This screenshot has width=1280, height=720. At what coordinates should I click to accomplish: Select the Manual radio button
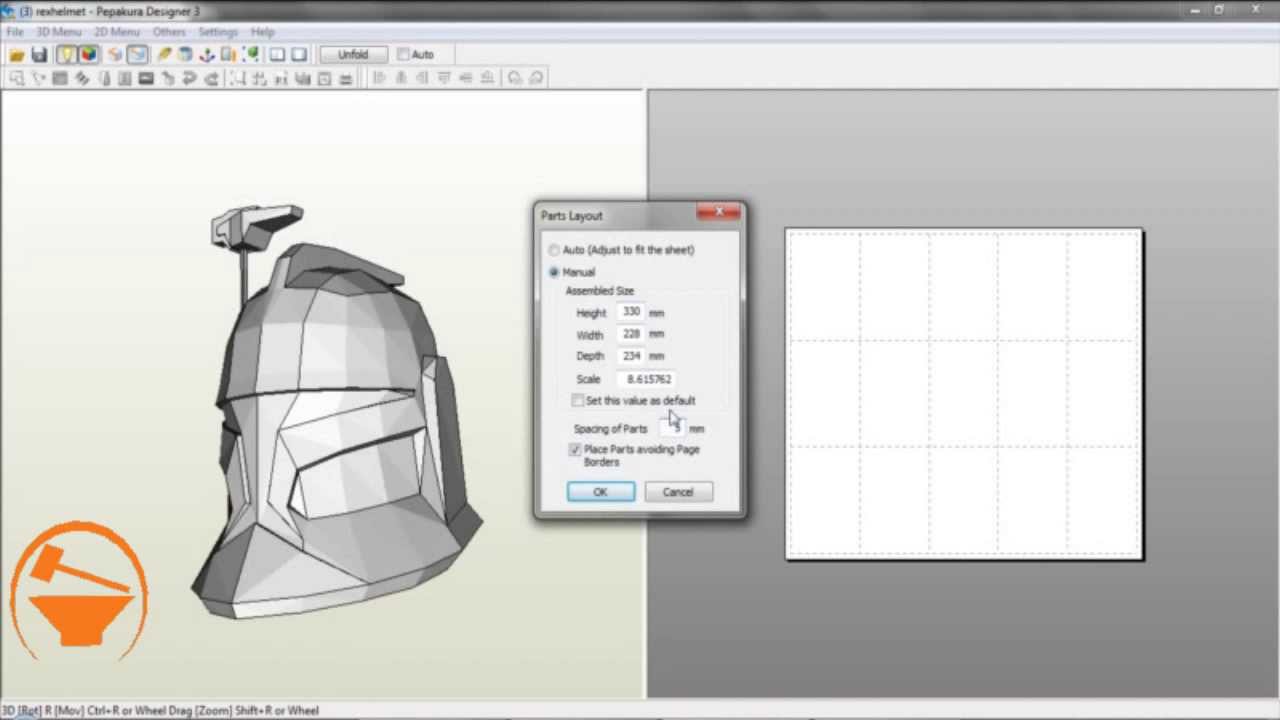tap(553, 272)
